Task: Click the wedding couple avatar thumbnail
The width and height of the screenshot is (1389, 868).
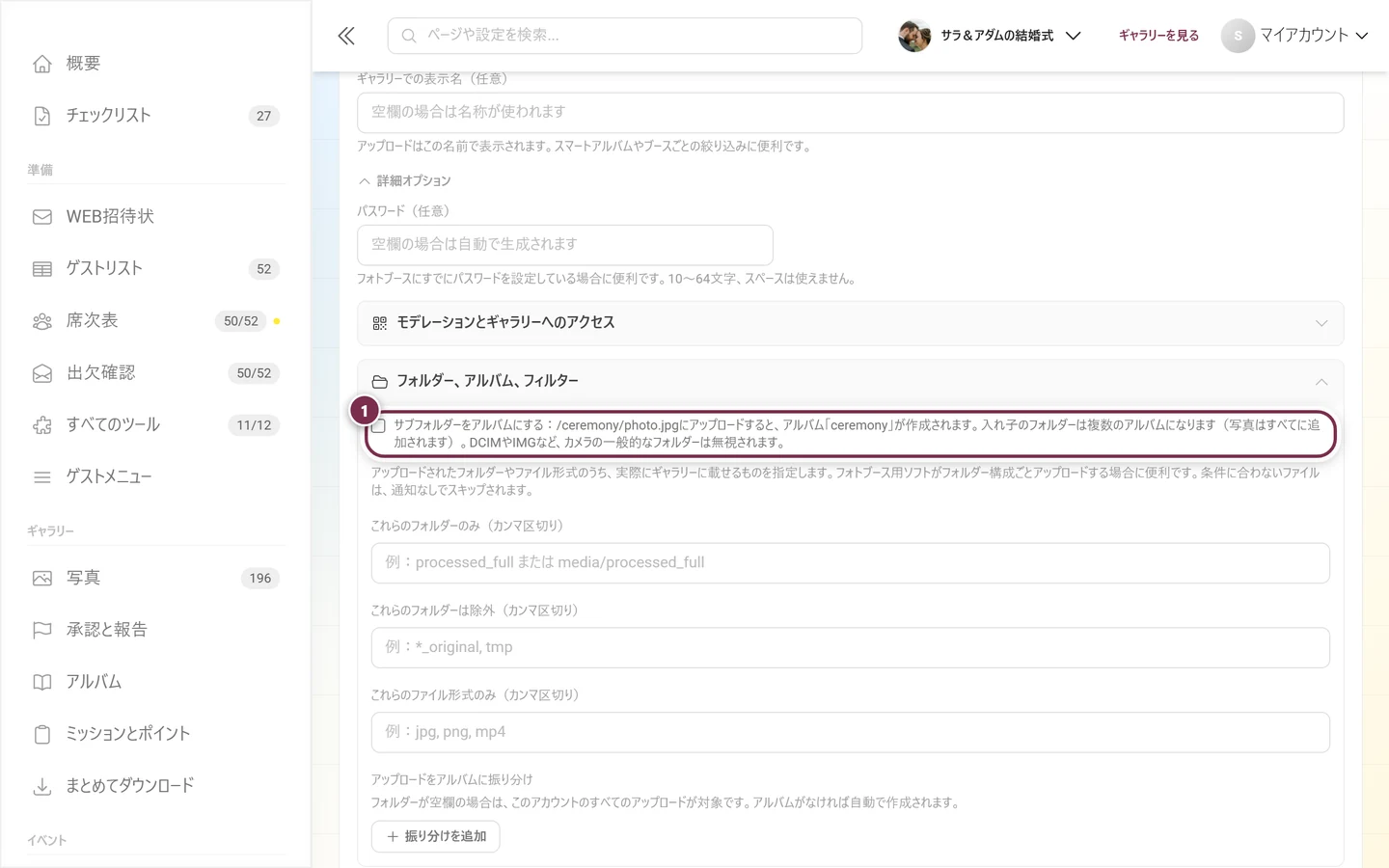Action: [914, 36]
